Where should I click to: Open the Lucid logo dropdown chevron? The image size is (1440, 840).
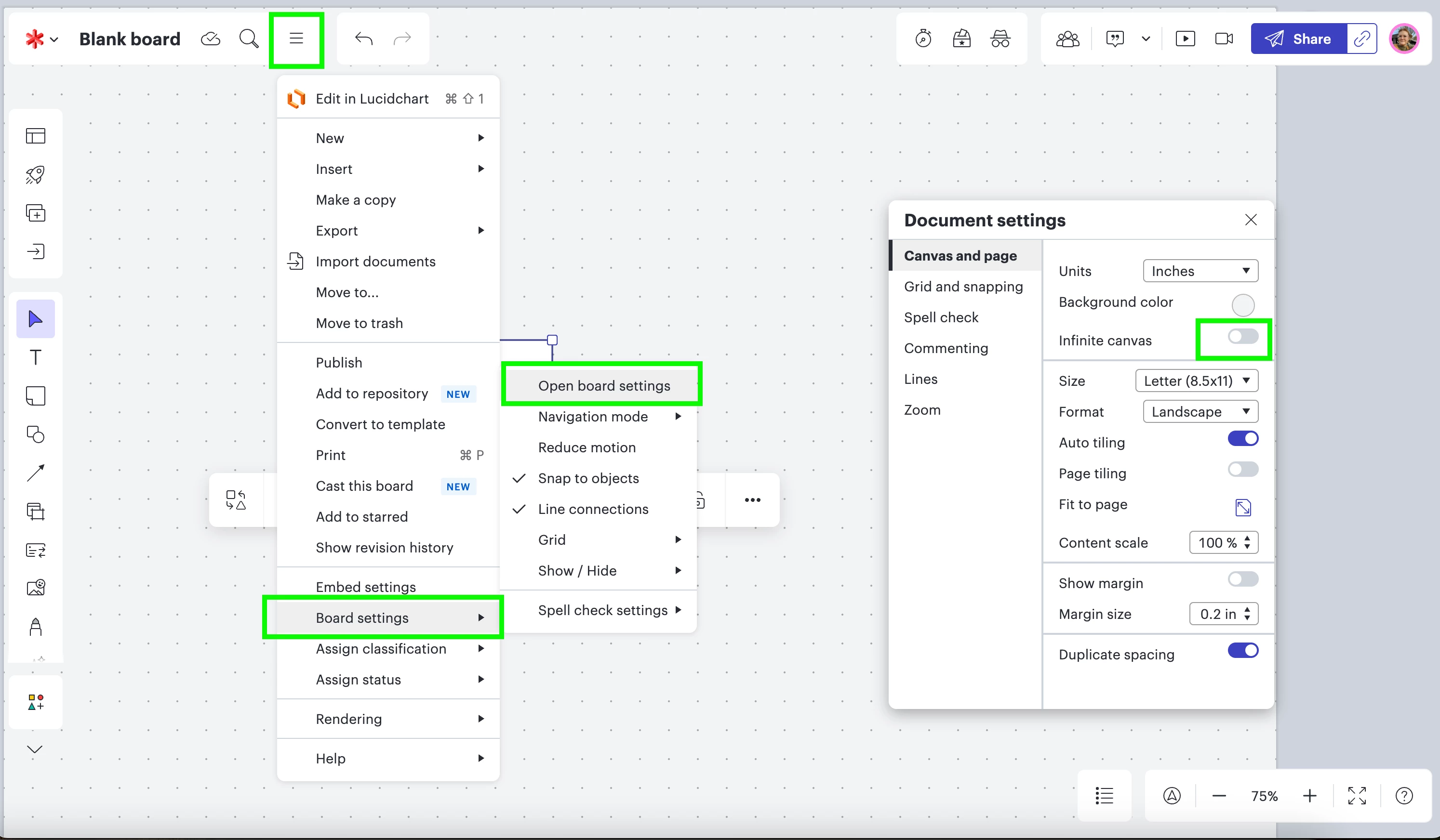click(54, 39)
